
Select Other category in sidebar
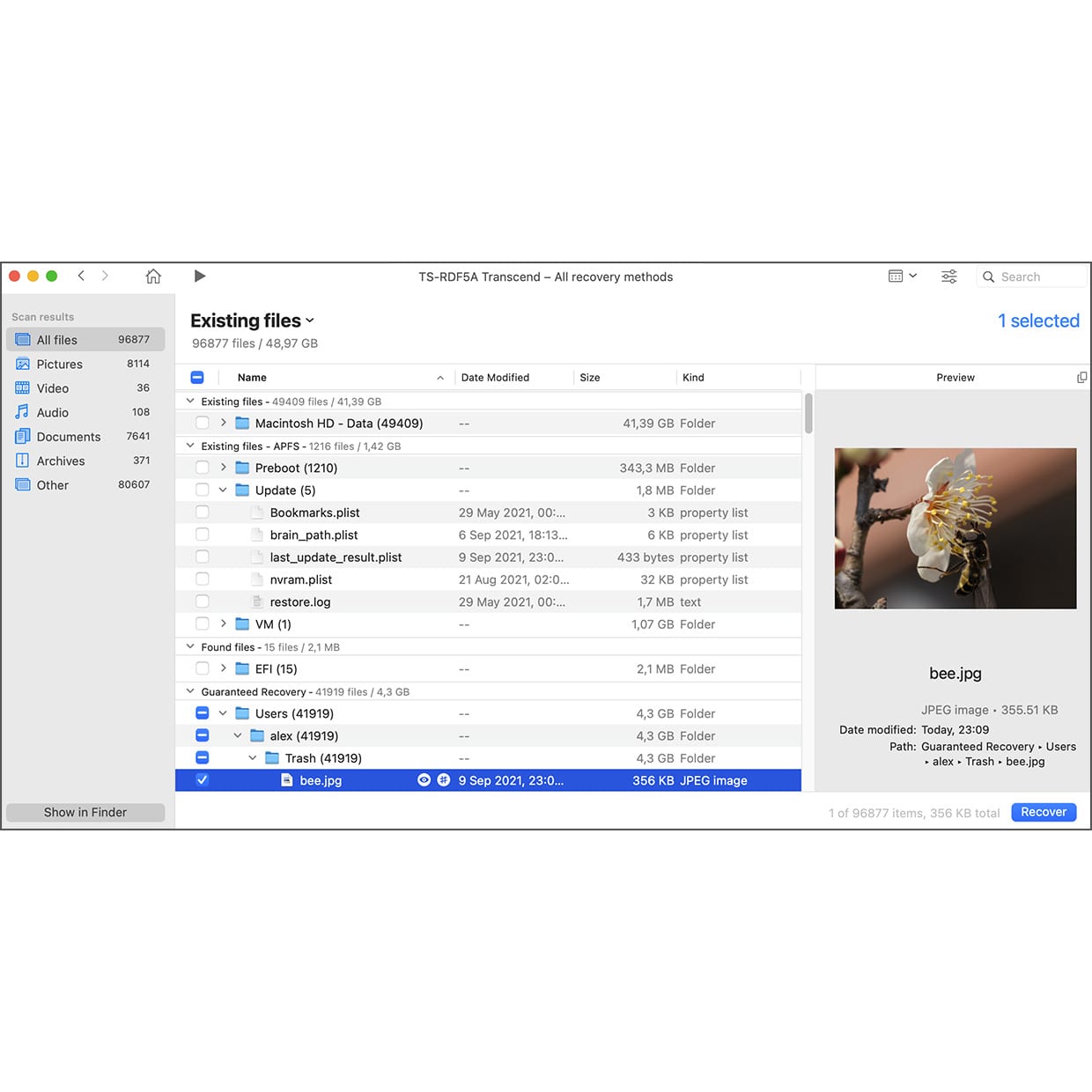85,485
